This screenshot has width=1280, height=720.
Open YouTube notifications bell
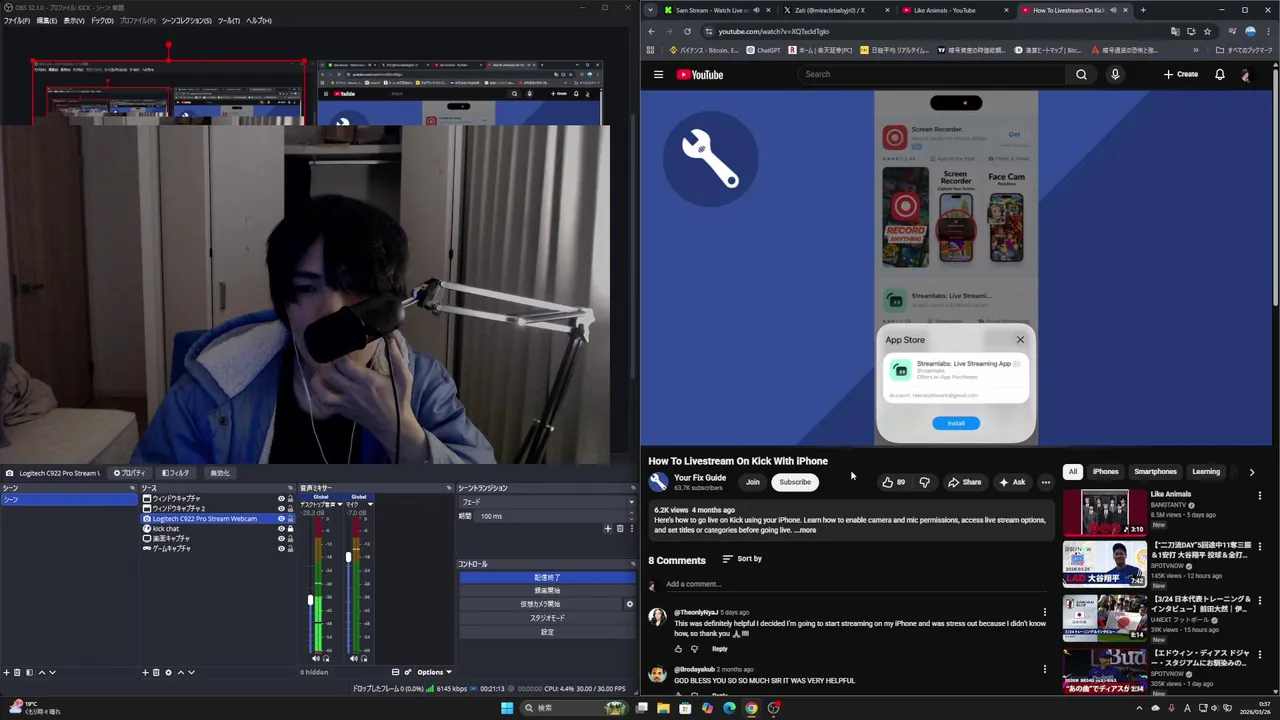tap(1219, 74)
